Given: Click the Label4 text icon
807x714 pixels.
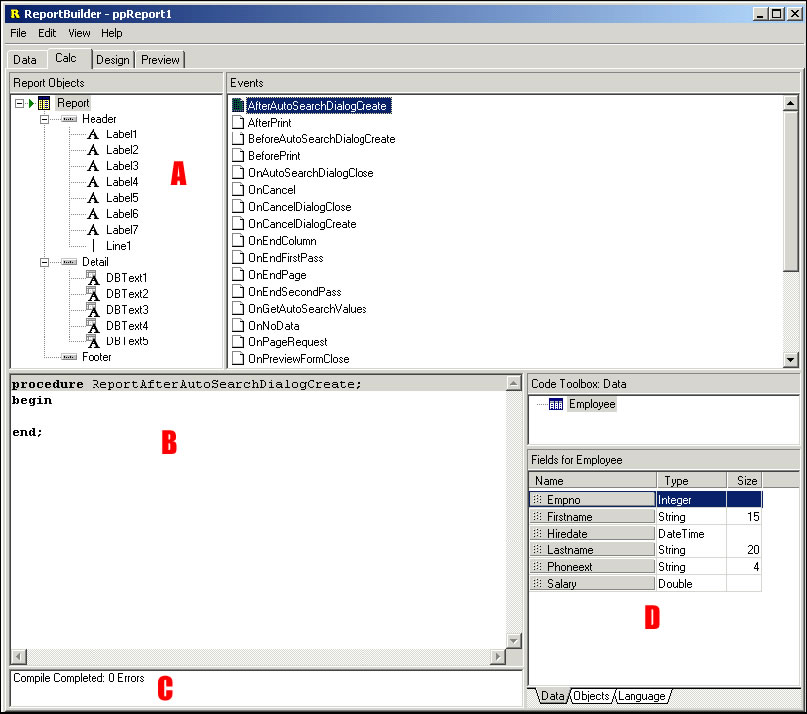Looking at the screenshot, I should tap(93, 182).
